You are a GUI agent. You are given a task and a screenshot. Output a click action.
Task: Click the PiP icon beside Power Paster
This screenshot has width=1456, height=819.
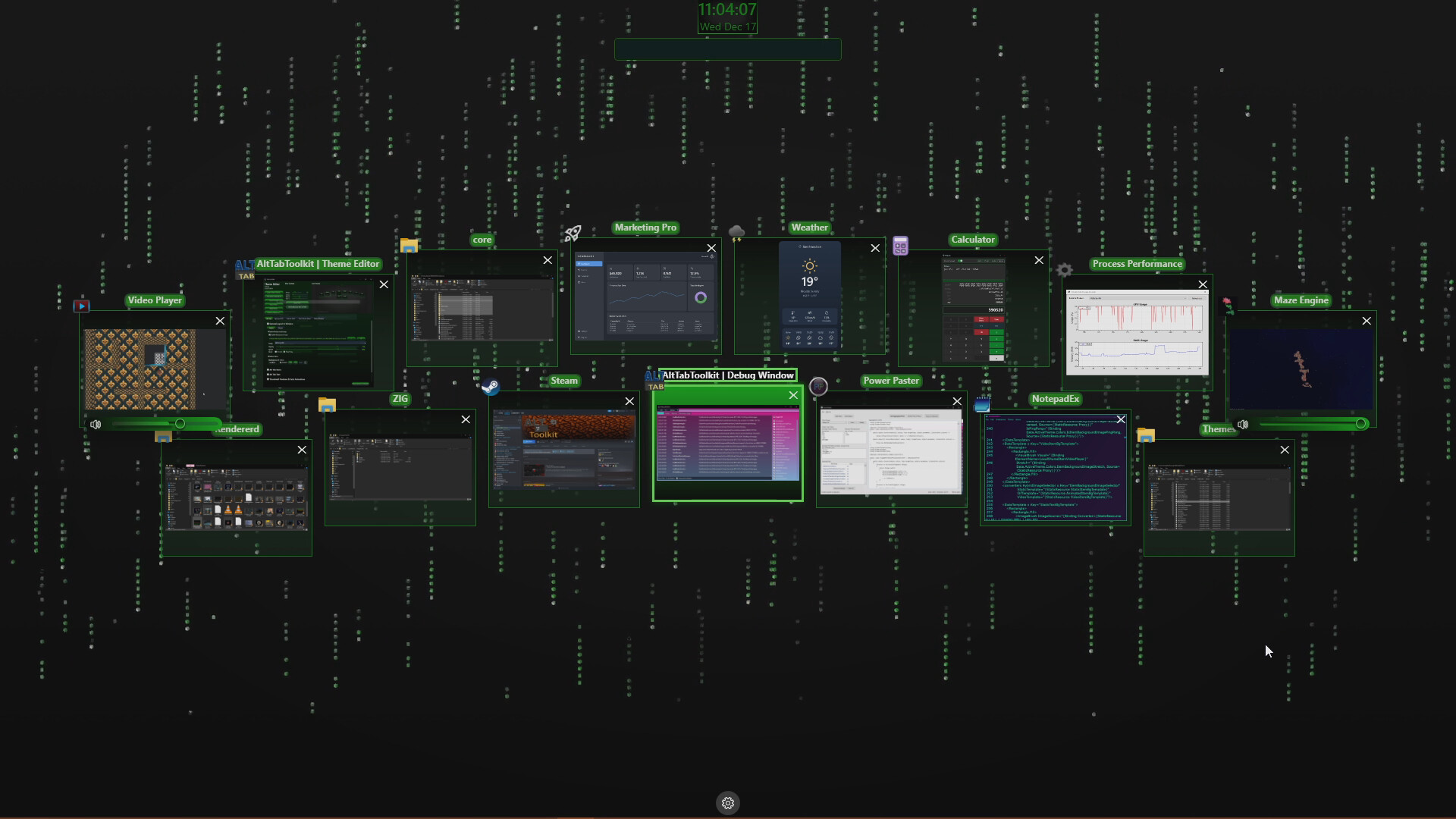[x=819, y=387]
